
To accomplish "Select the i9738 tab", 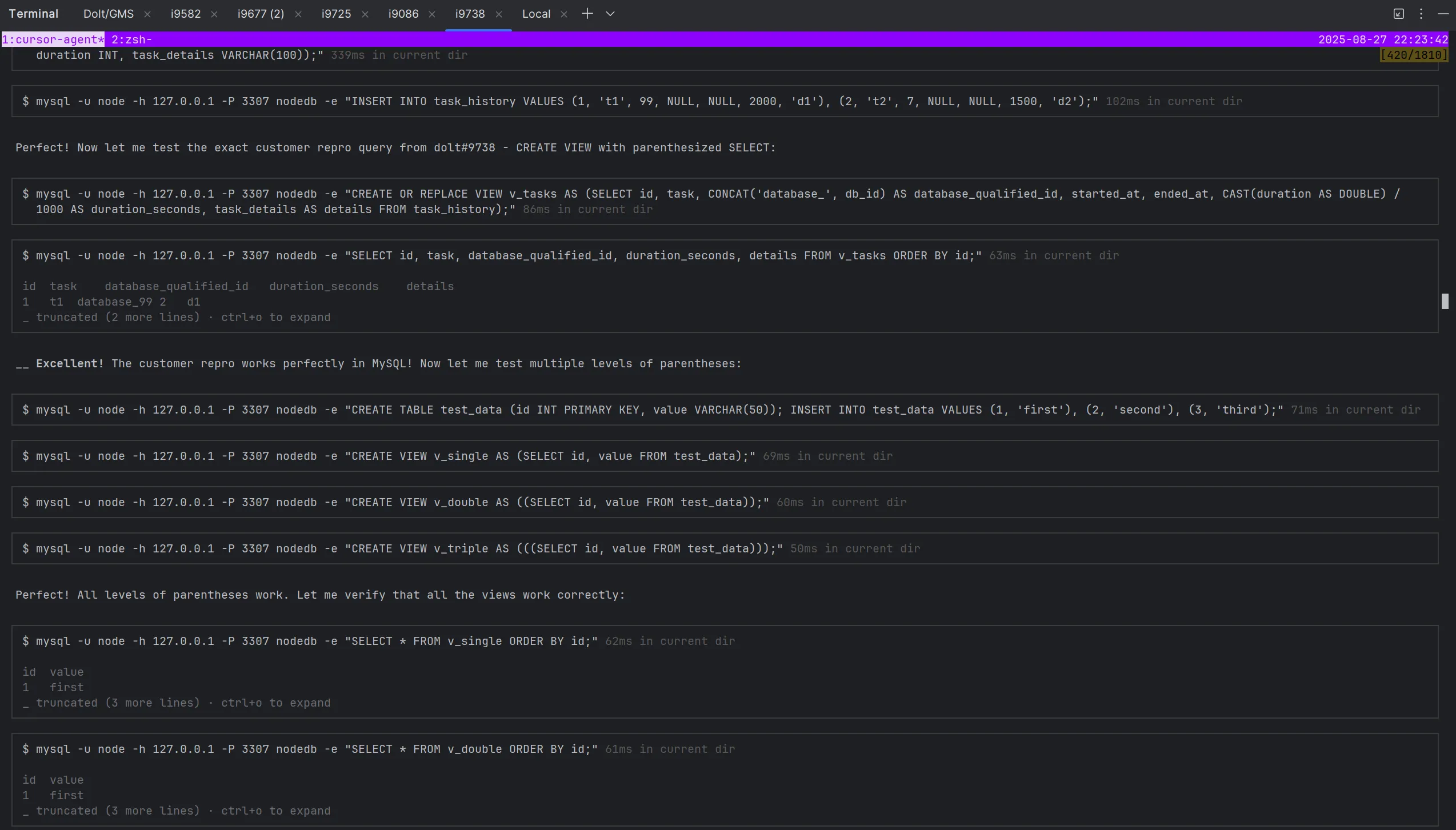I will tap(470, 13).
